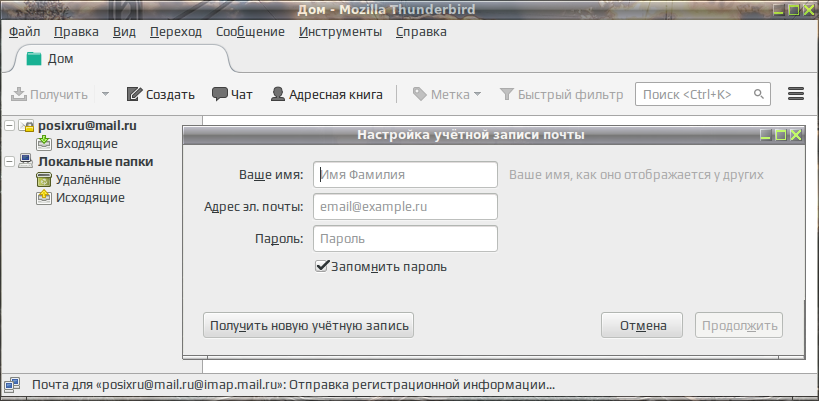The width and height of the screenshot is (819, 401).
Task: Open the Файл menu
Action: [x=25, y=32]
